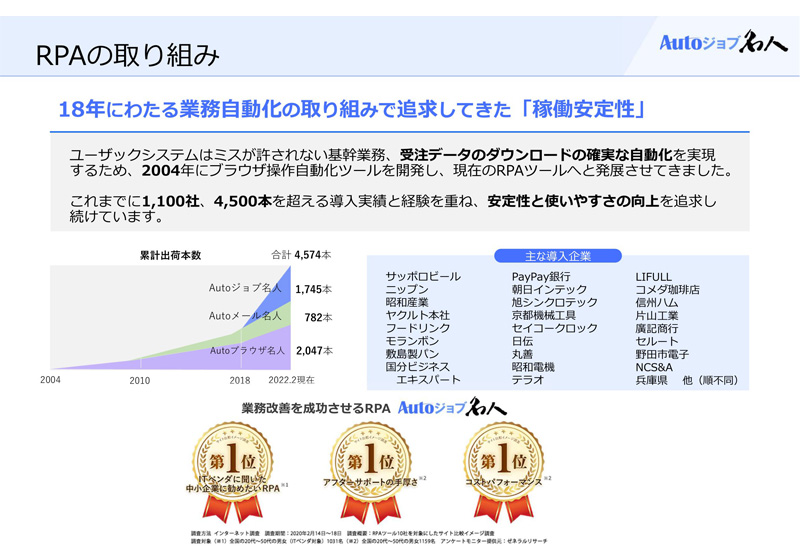
Task: Click the text 他（順不同）
Action: [710, 380]
